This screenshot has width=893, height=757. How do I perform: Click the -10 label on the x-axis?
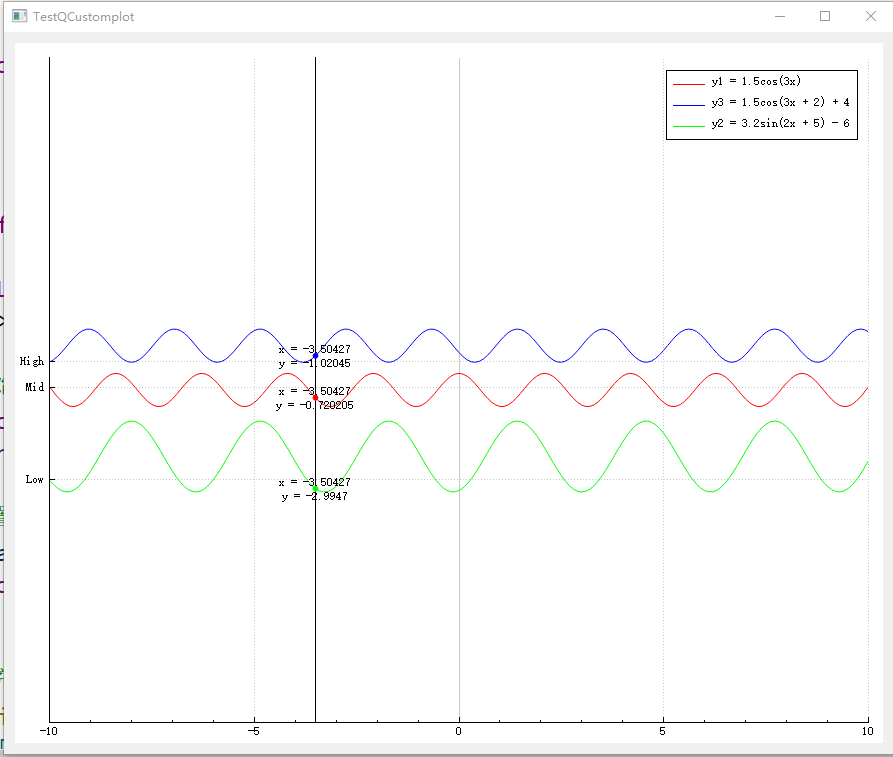(49, 732)
